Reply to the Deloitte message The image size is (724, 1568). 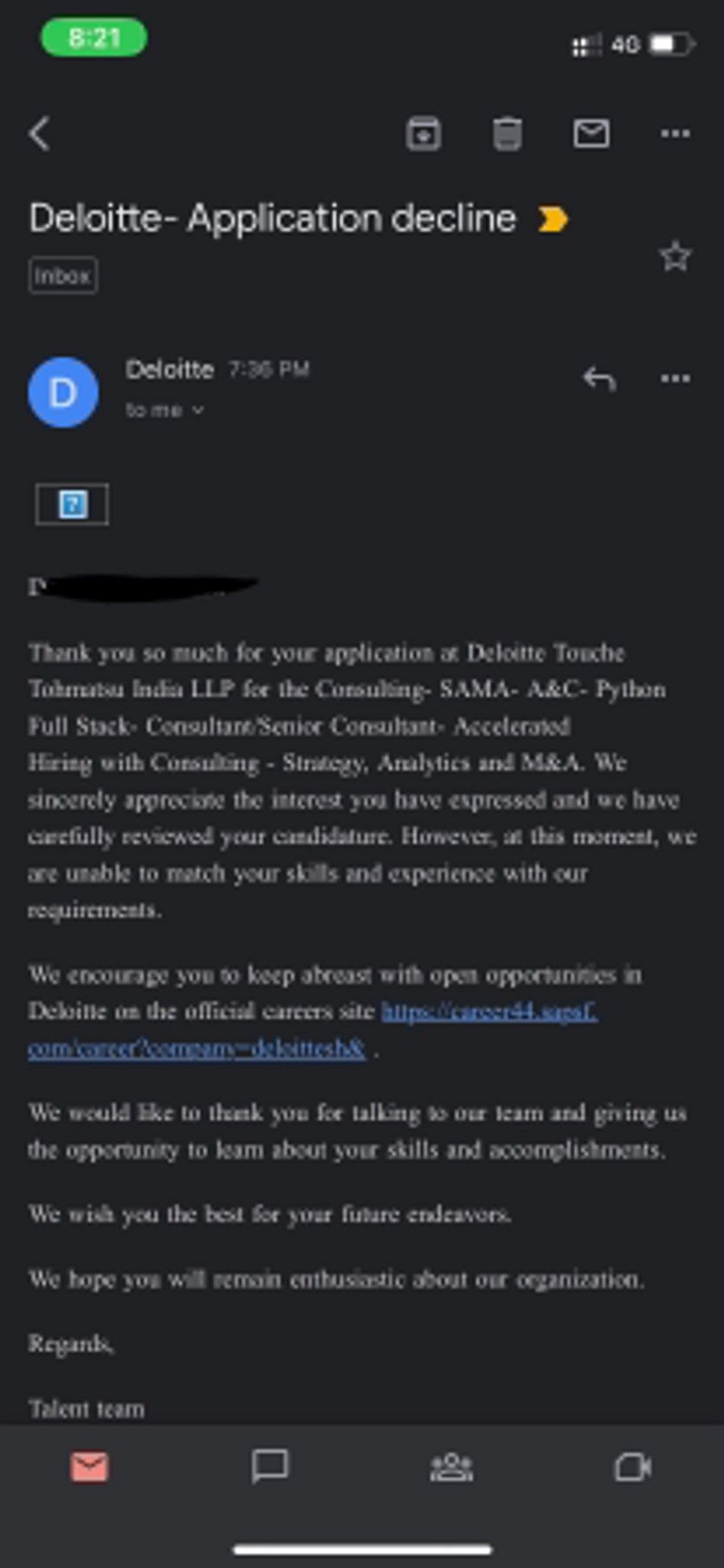coord(599,378)
